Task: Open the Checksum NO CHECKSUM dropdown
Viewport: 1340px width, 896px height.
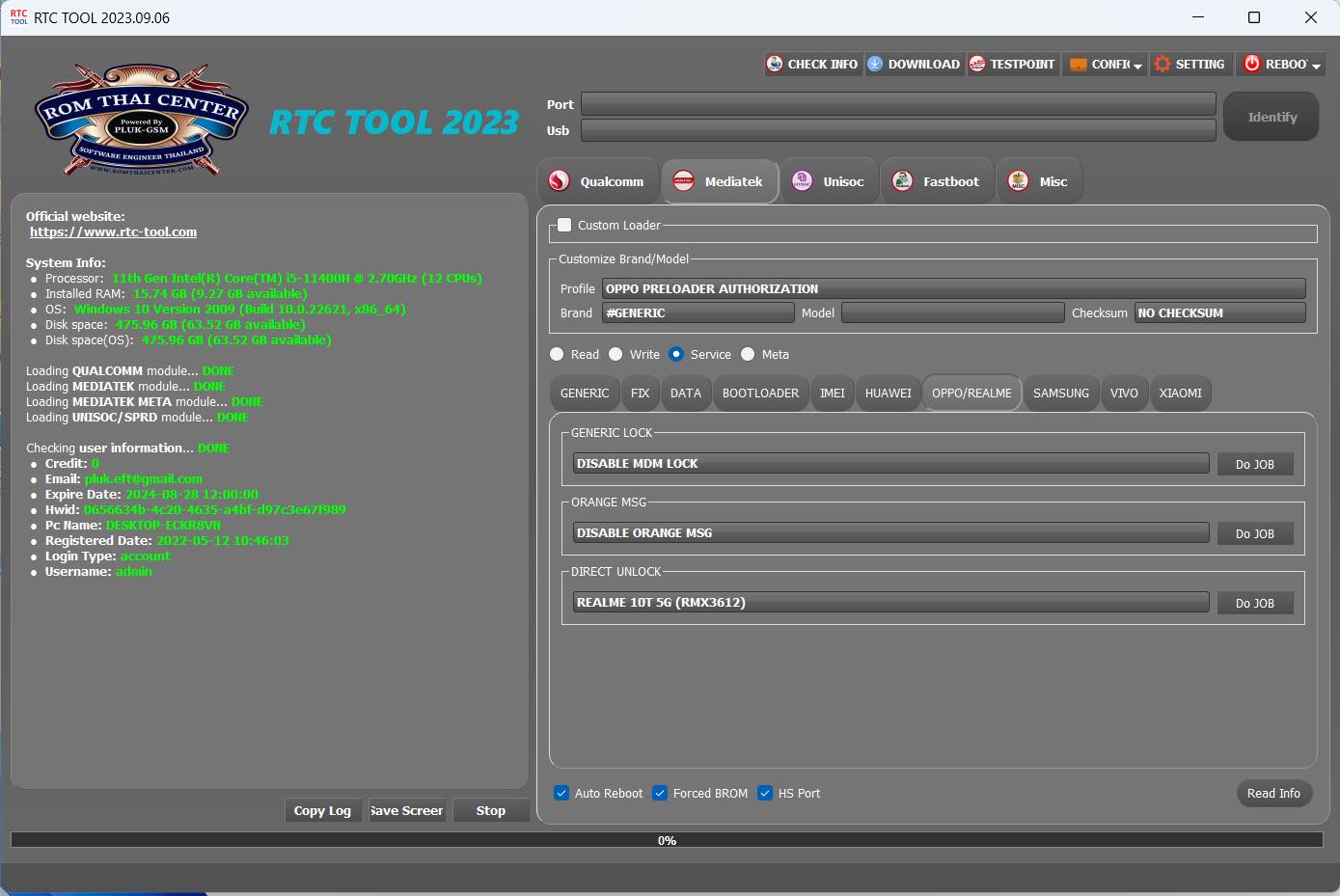Action: [x=1220, y=312]
